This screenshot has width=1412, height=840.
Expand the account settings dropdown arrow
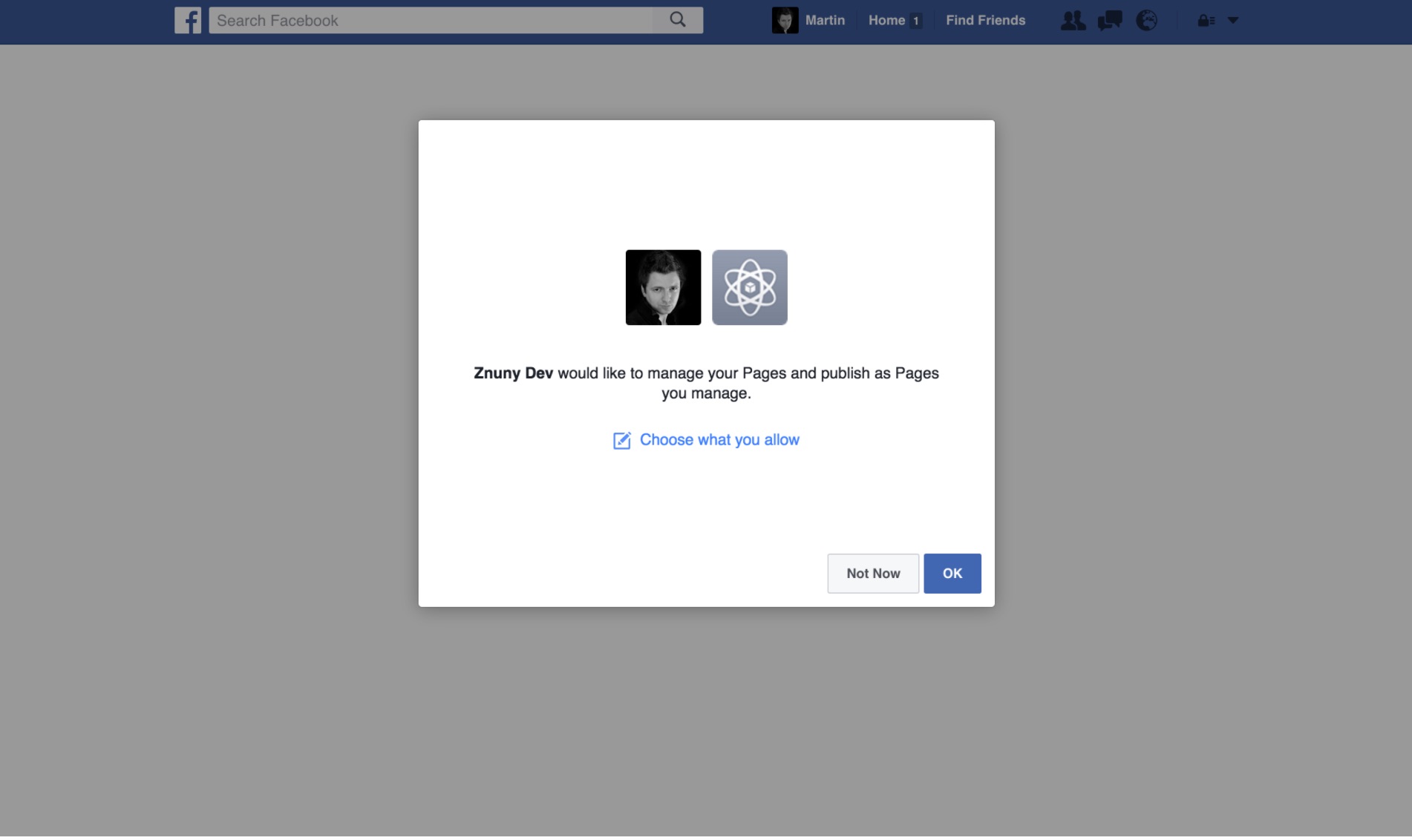tap(1233, 21)
